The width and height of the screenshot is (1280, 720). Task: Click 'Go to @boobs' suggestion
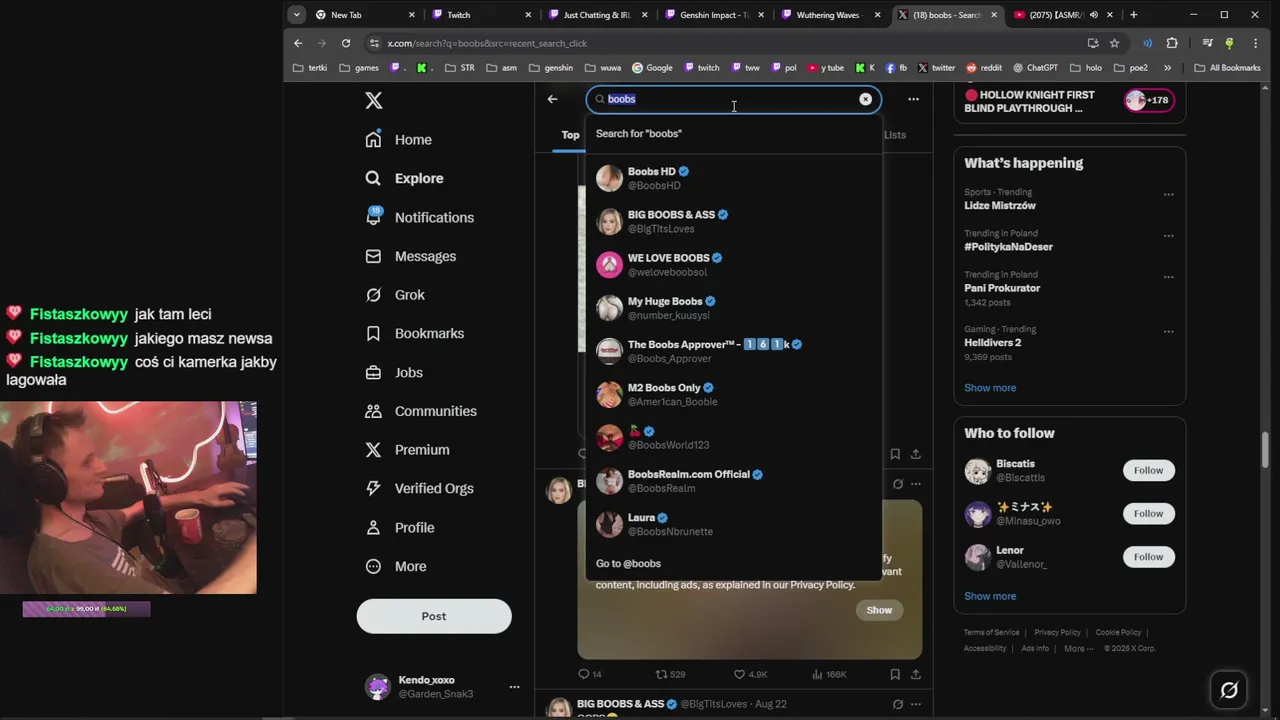pos(733,563)
